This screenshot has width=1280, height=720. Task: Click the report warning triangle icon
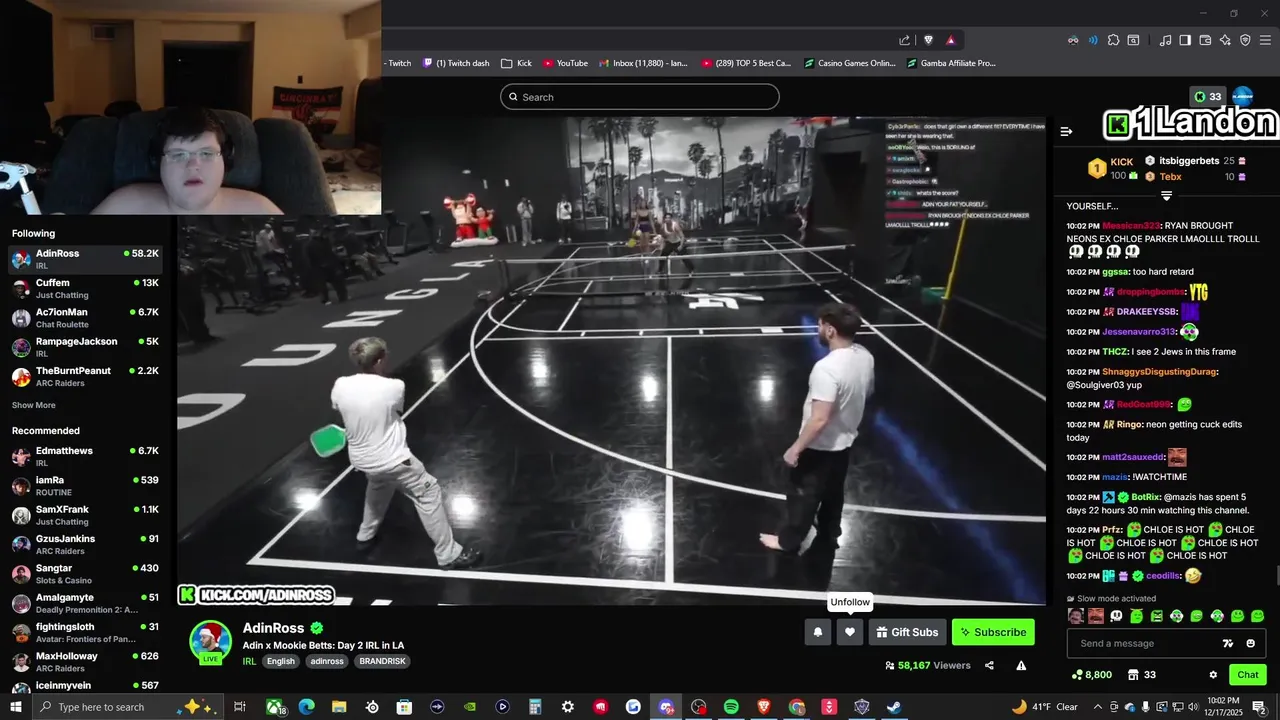(1021, 665)
